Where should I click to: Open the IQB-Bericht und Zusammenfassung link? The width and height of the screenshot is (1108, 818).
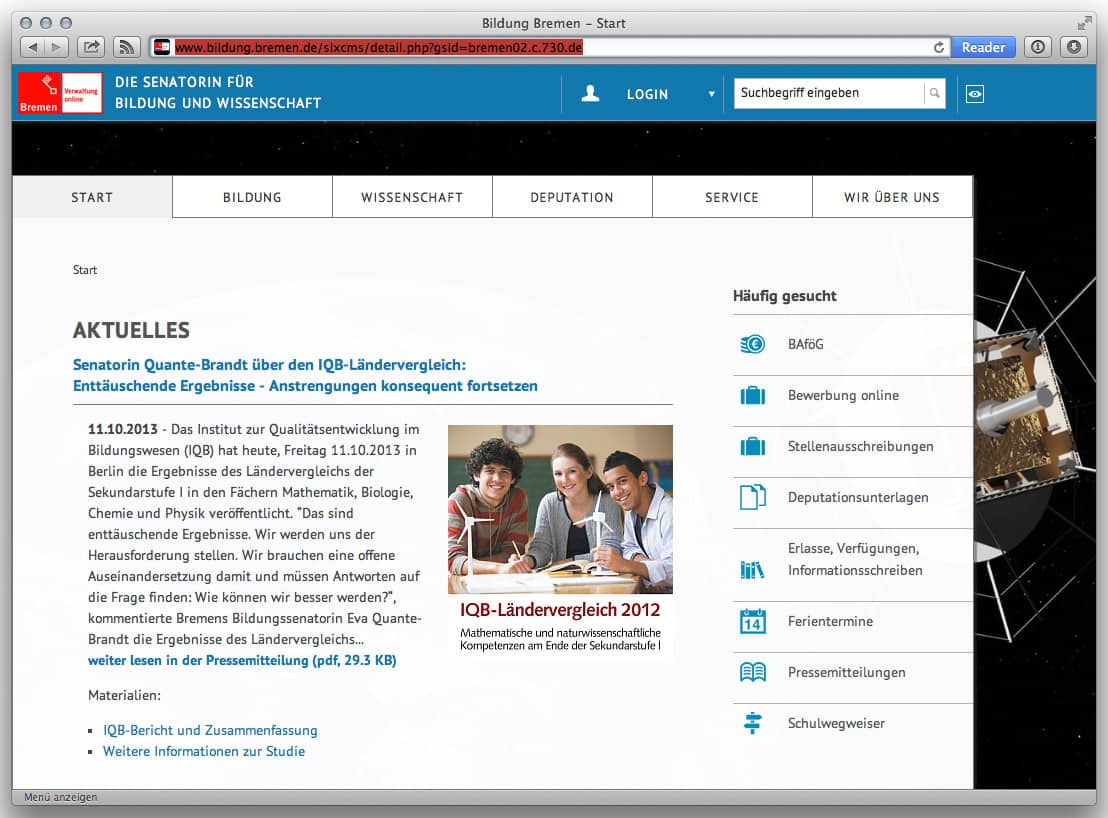210,730
